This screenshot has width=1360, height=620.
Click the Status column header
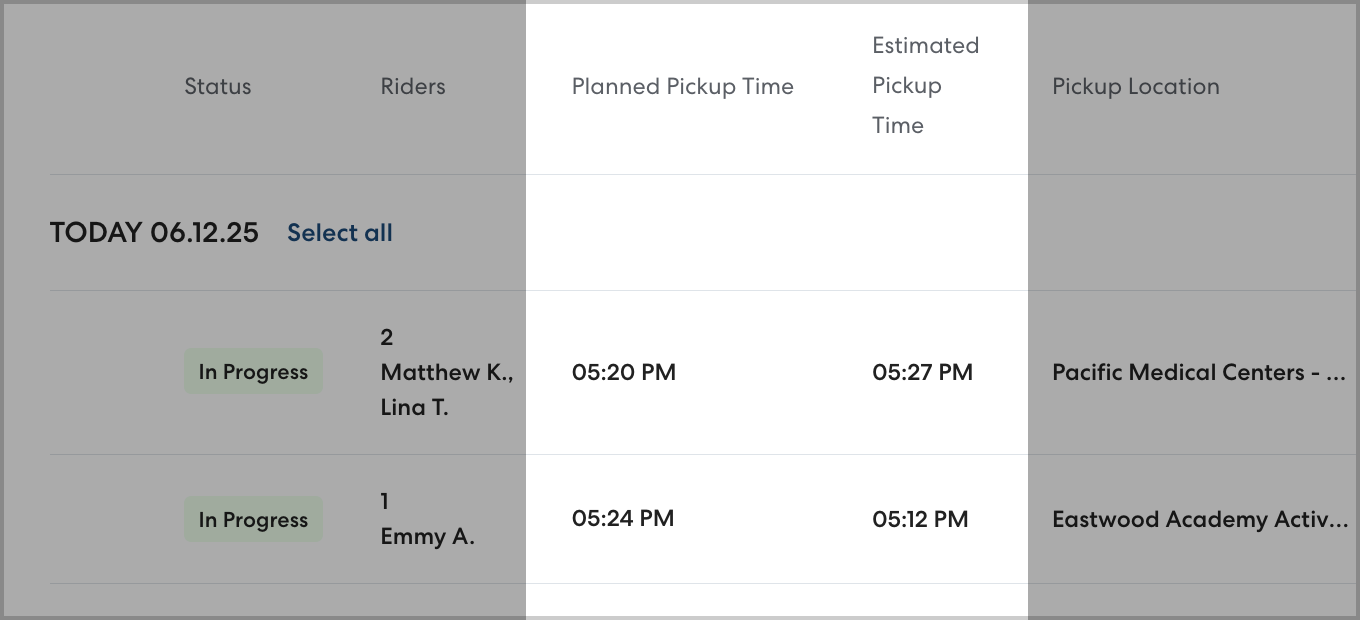(x=217, y=86)
